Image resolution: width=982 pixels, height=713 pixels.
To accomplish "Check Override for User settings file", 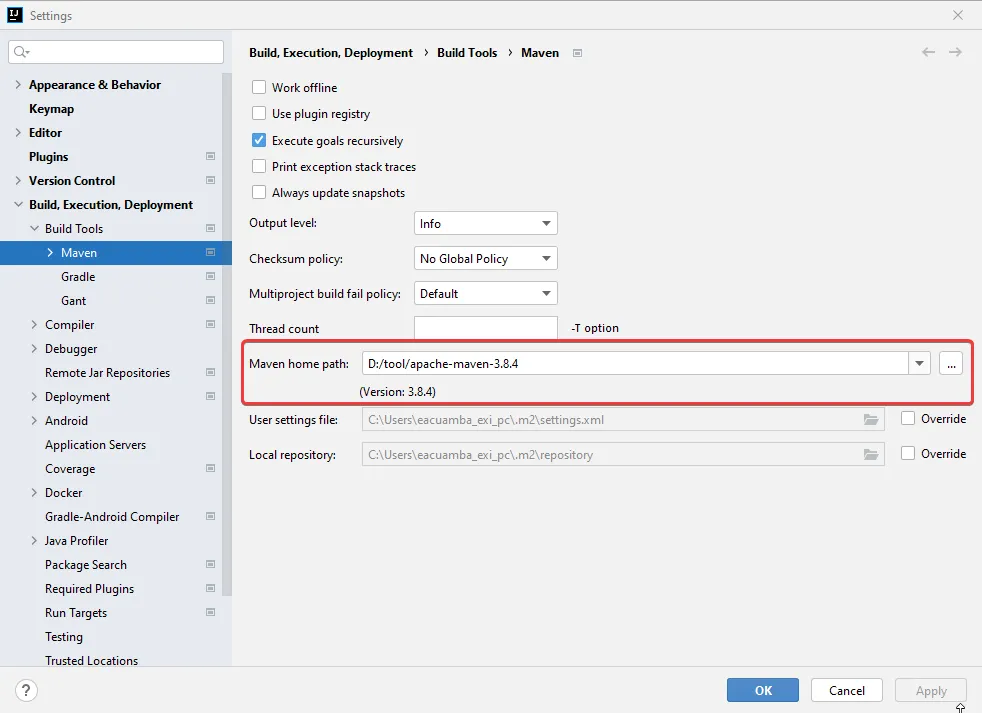I will coord(907,419).
